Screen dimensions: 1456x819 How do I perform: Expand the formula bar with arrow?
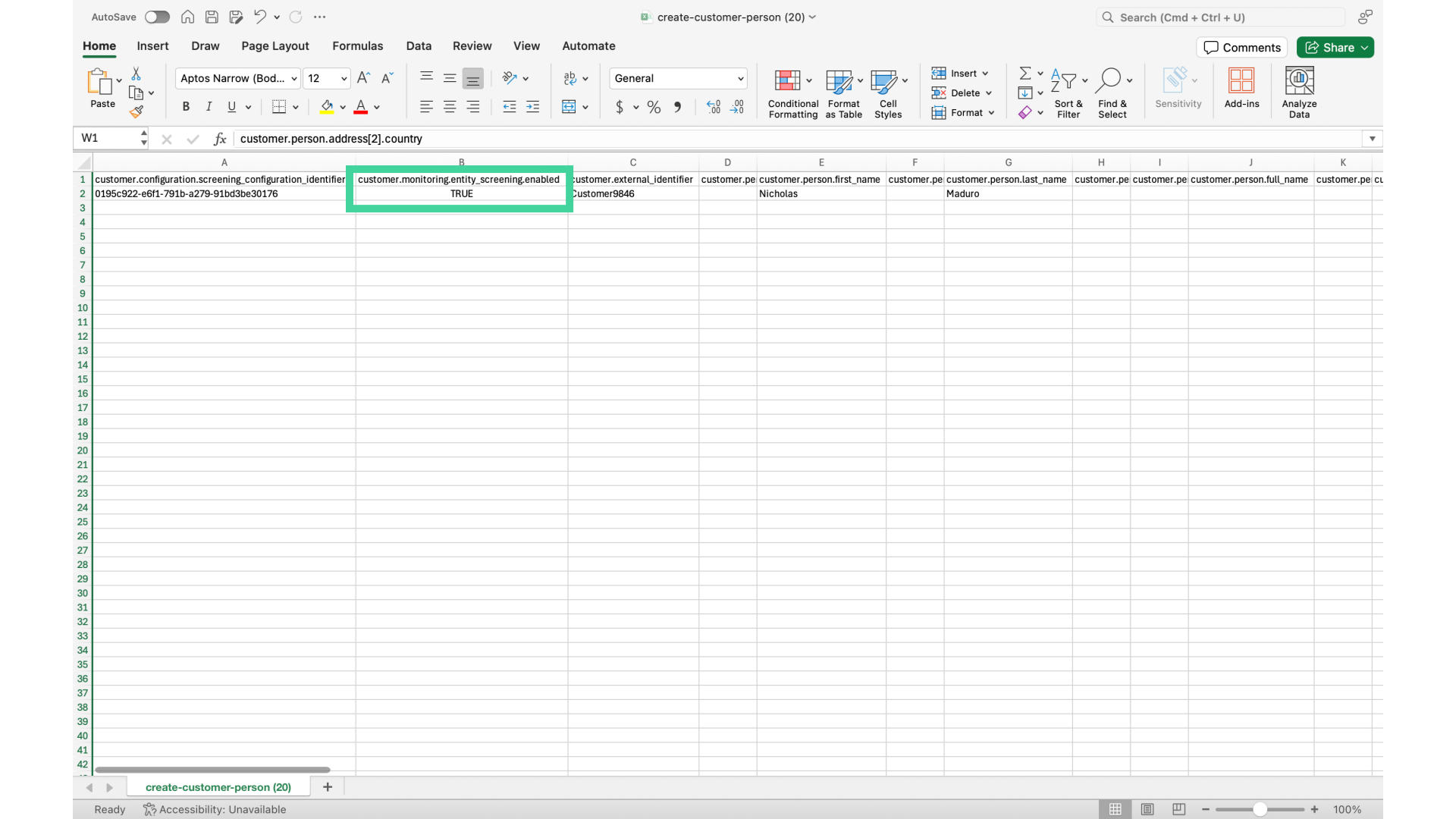1371,139
